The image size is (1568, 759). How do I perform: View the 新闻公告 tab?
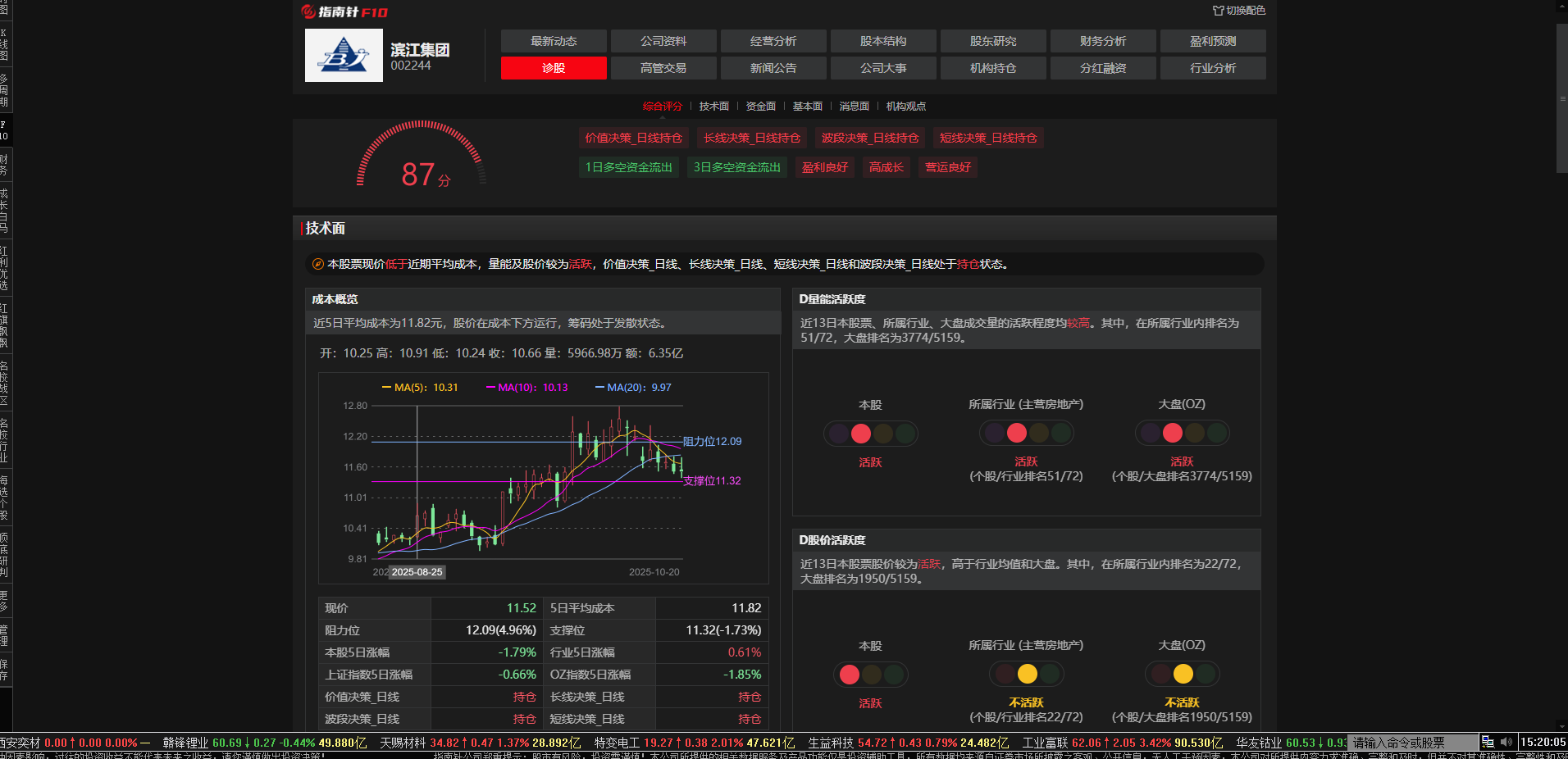click(x=773, y=68)
